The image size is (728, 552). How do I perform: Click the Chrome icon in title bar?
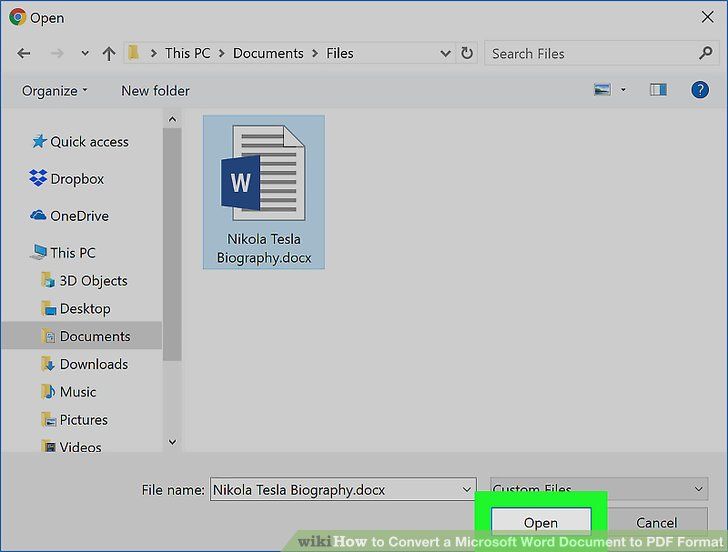pyautogui.click(x=18, y=17)
